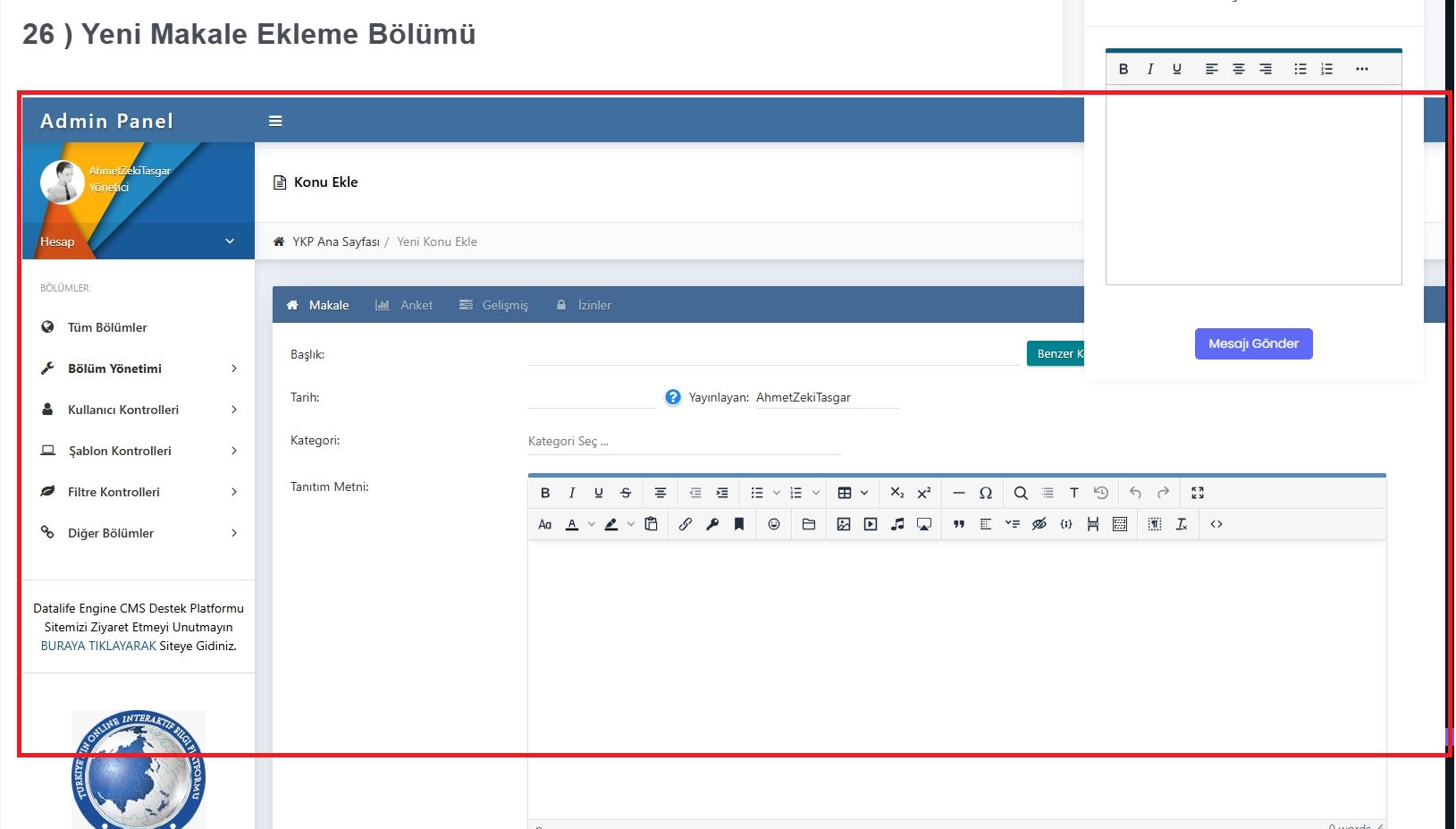Click the music note audio icon

897,524
